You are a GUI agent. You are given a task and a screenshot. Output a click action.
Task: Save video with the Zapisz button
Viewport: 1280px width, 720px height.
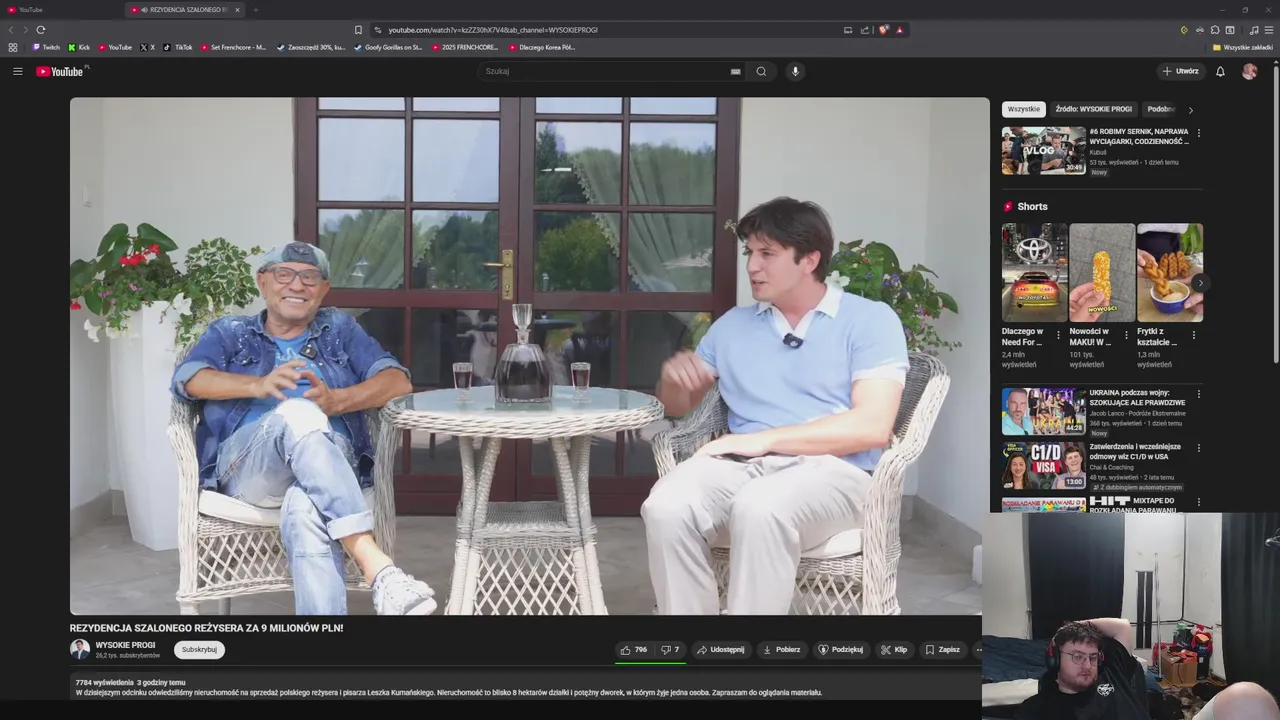point(942,650)
